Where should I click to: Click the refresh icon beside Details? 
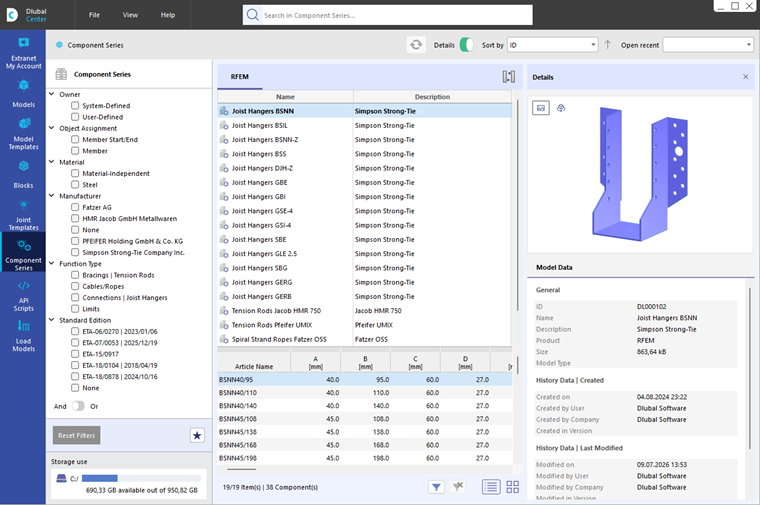pyautogui.click(x=416, y=45)
